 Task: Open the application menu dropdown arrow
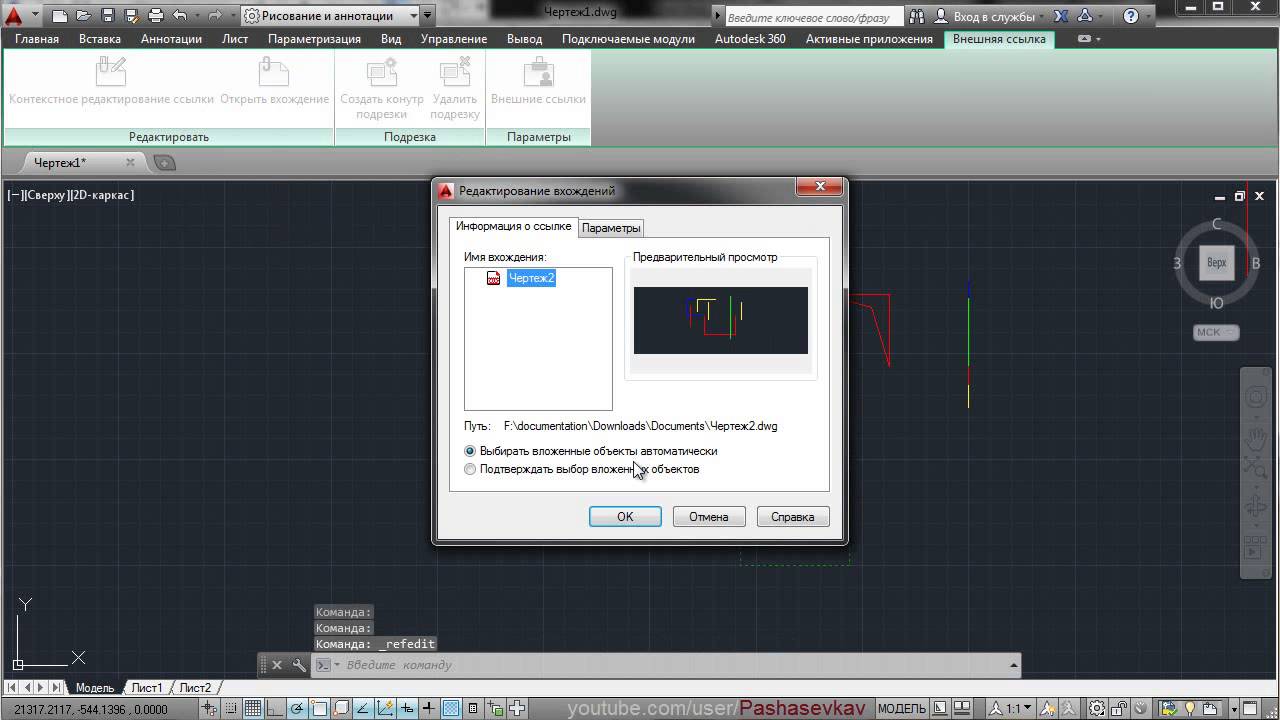point(33,16)
